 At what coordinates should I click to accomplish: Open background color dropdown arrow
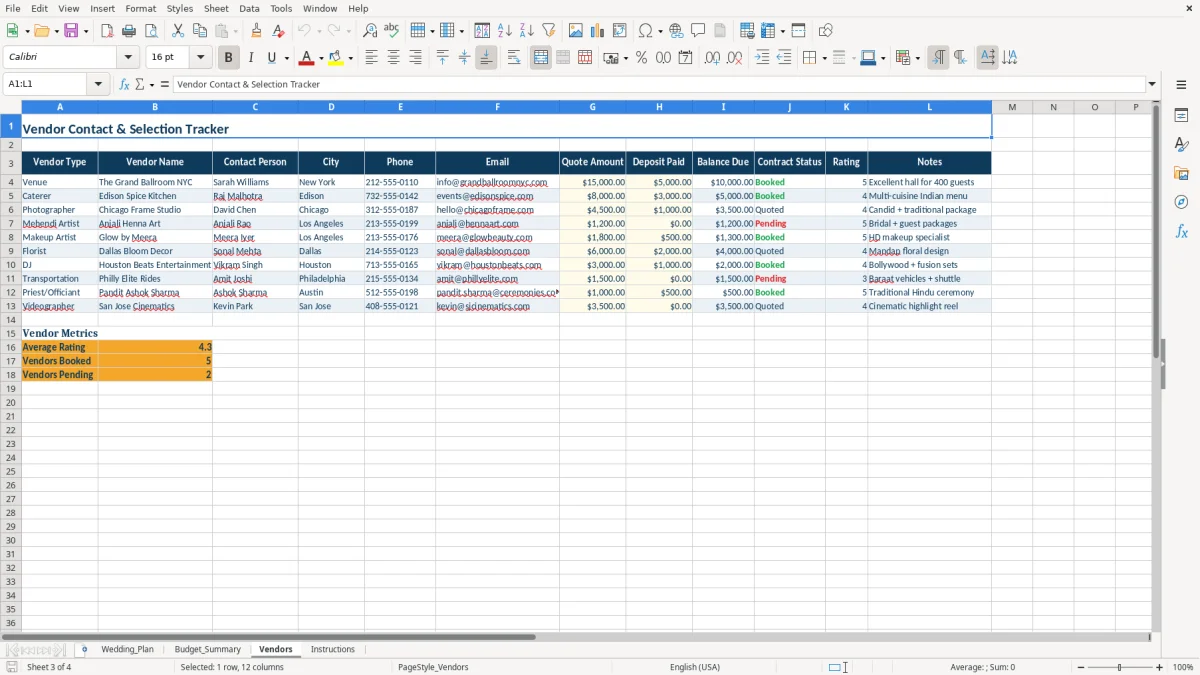pyautogui.click(x=350, y=58)
